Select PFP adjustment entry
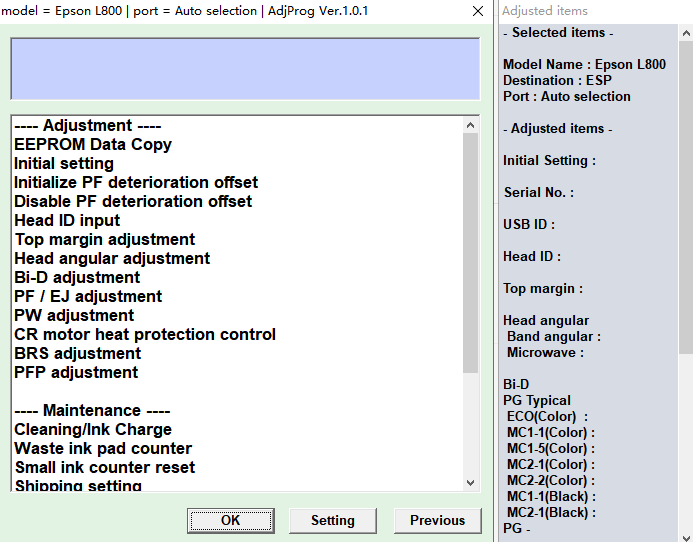 pos(76,373)
